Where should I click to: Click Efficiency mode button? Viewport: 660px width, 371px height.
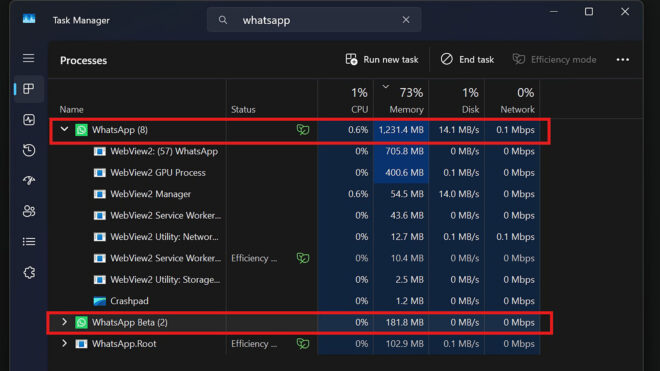(554, 60)
